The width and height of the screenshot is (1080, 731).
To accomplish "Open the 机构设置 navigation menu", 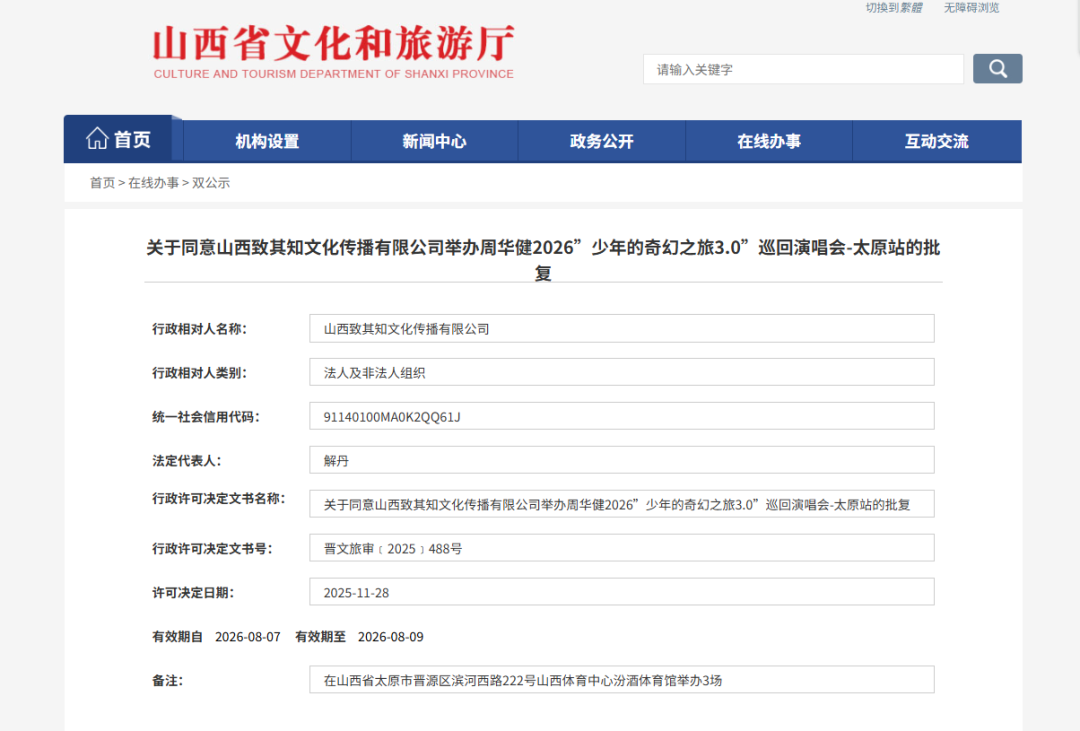I will 266,141.
